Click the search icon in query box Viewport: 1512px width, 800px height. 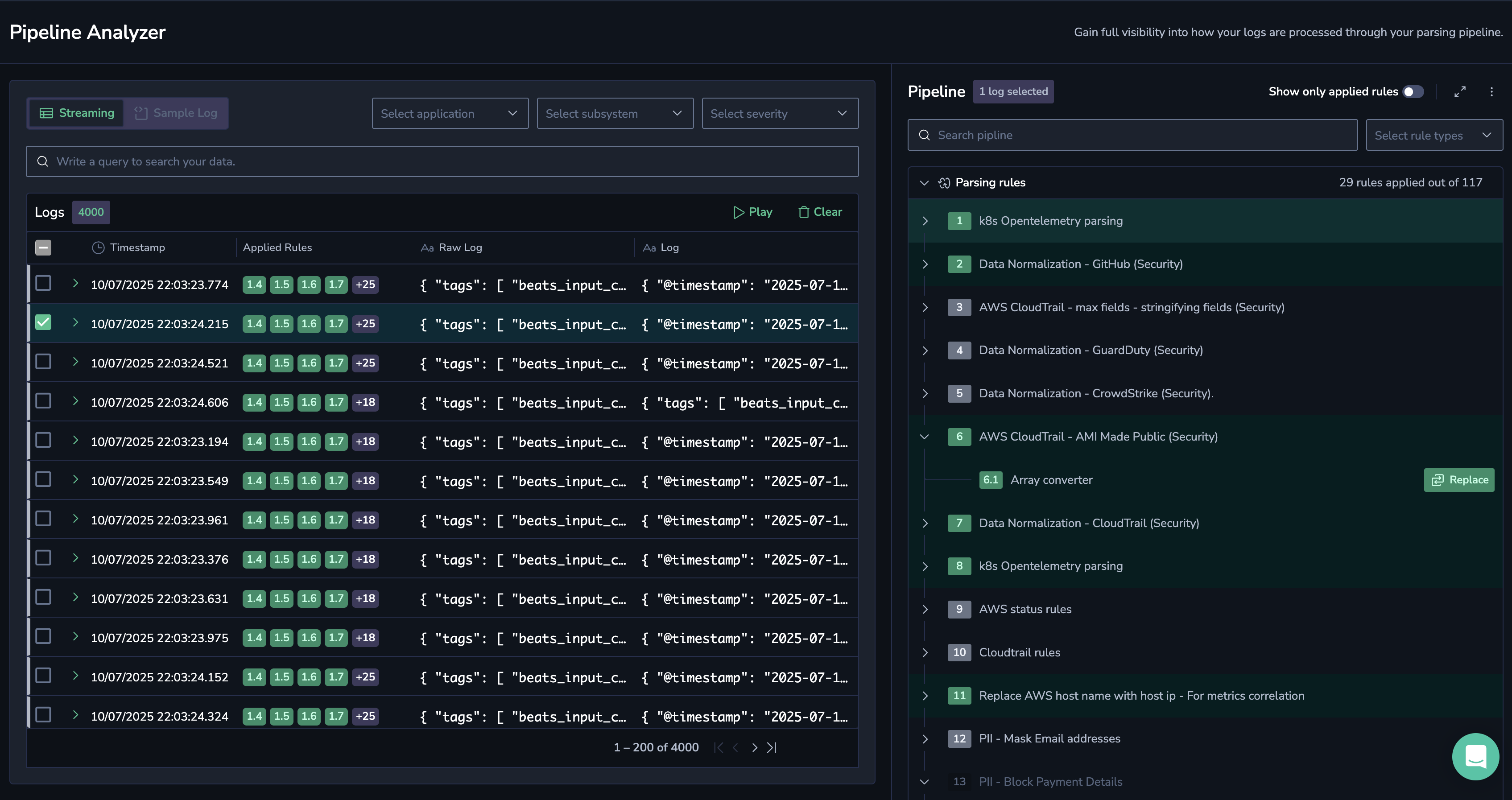tap(43, 161)
